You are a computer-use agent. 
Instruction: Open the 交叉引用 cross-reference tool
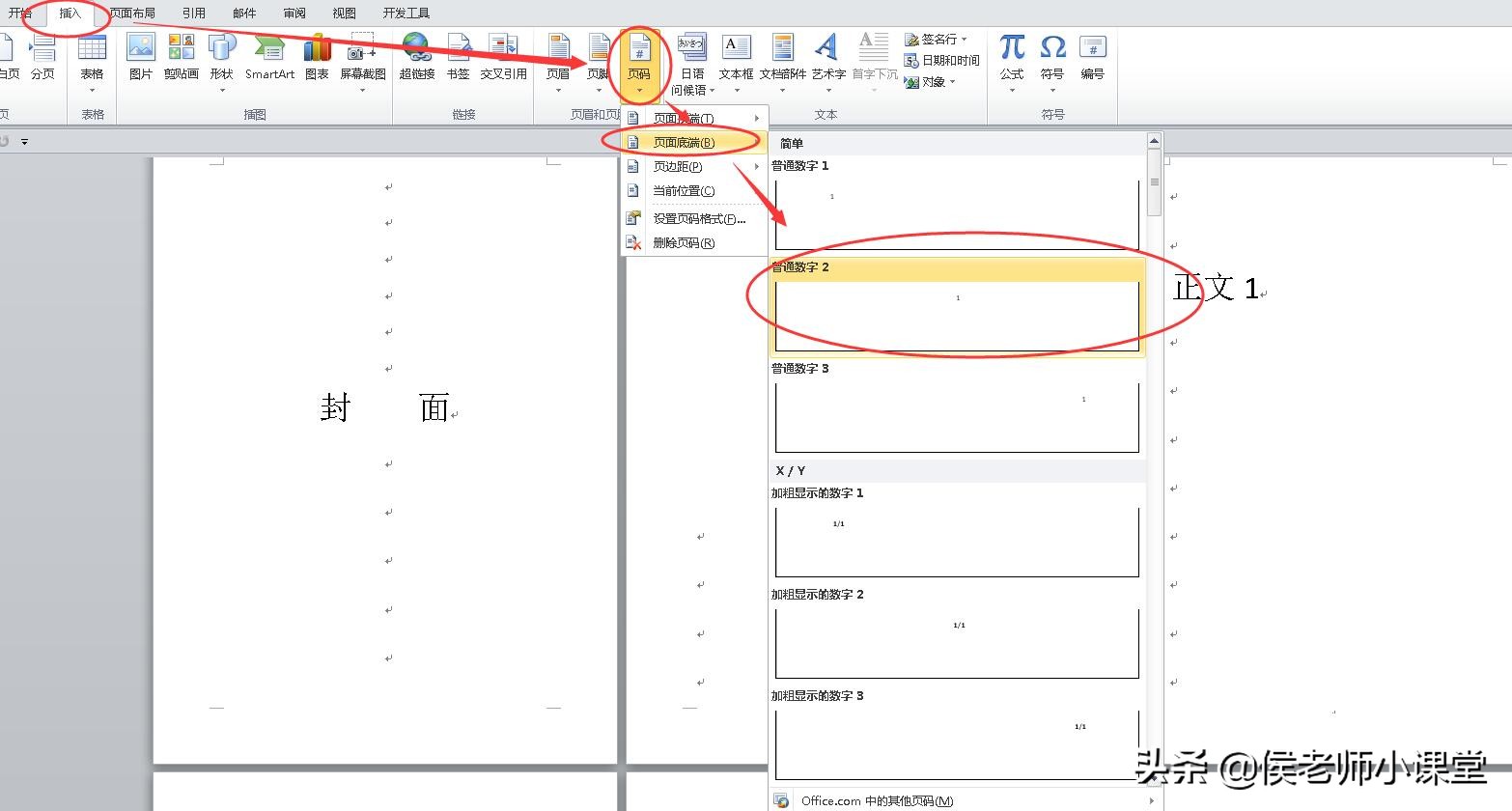[503, 58]
